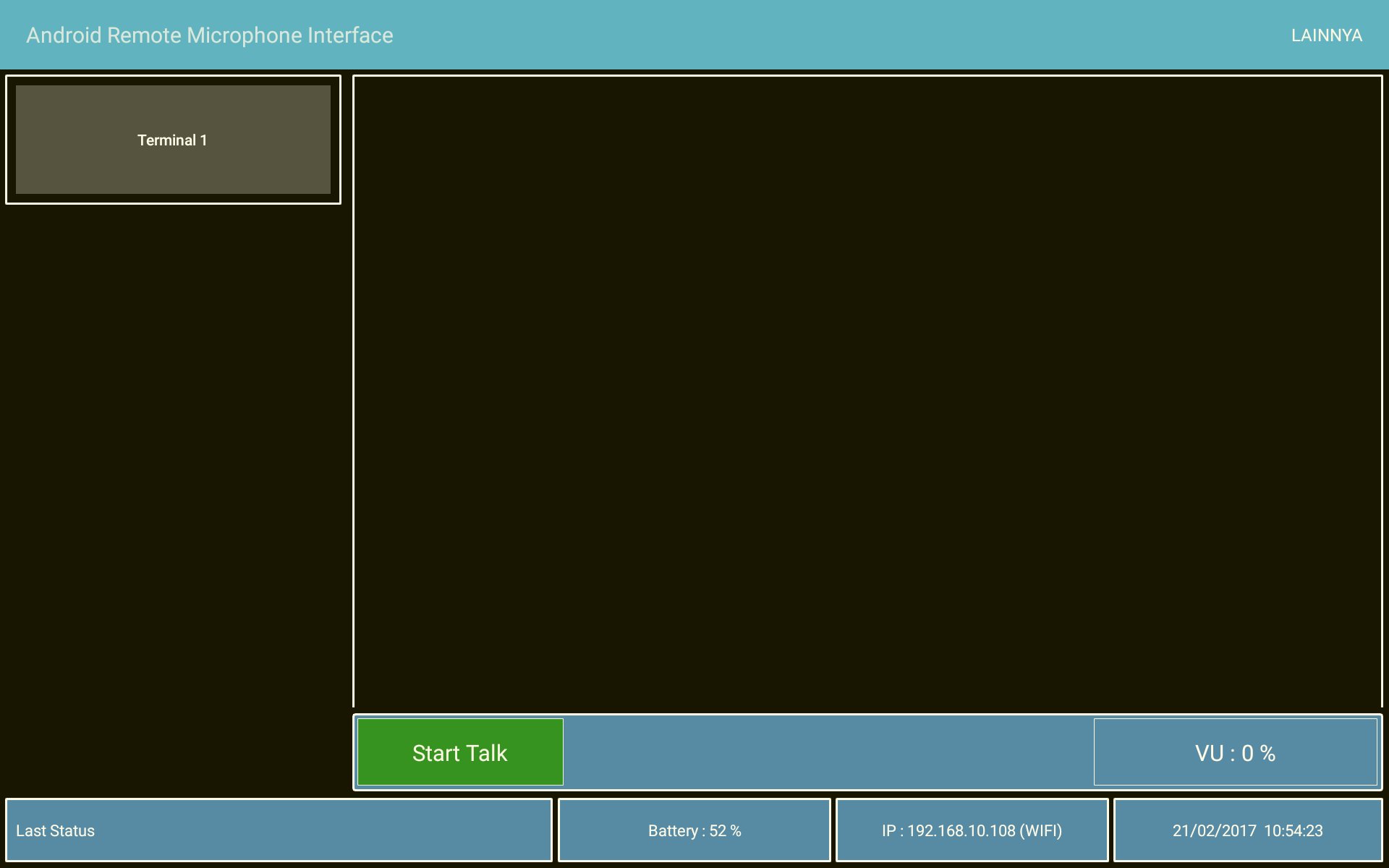The width and height of the screenshot is (1389, 868).
Task: Click the Android Remote Microphone Interface title
Action: coord(210,35)
